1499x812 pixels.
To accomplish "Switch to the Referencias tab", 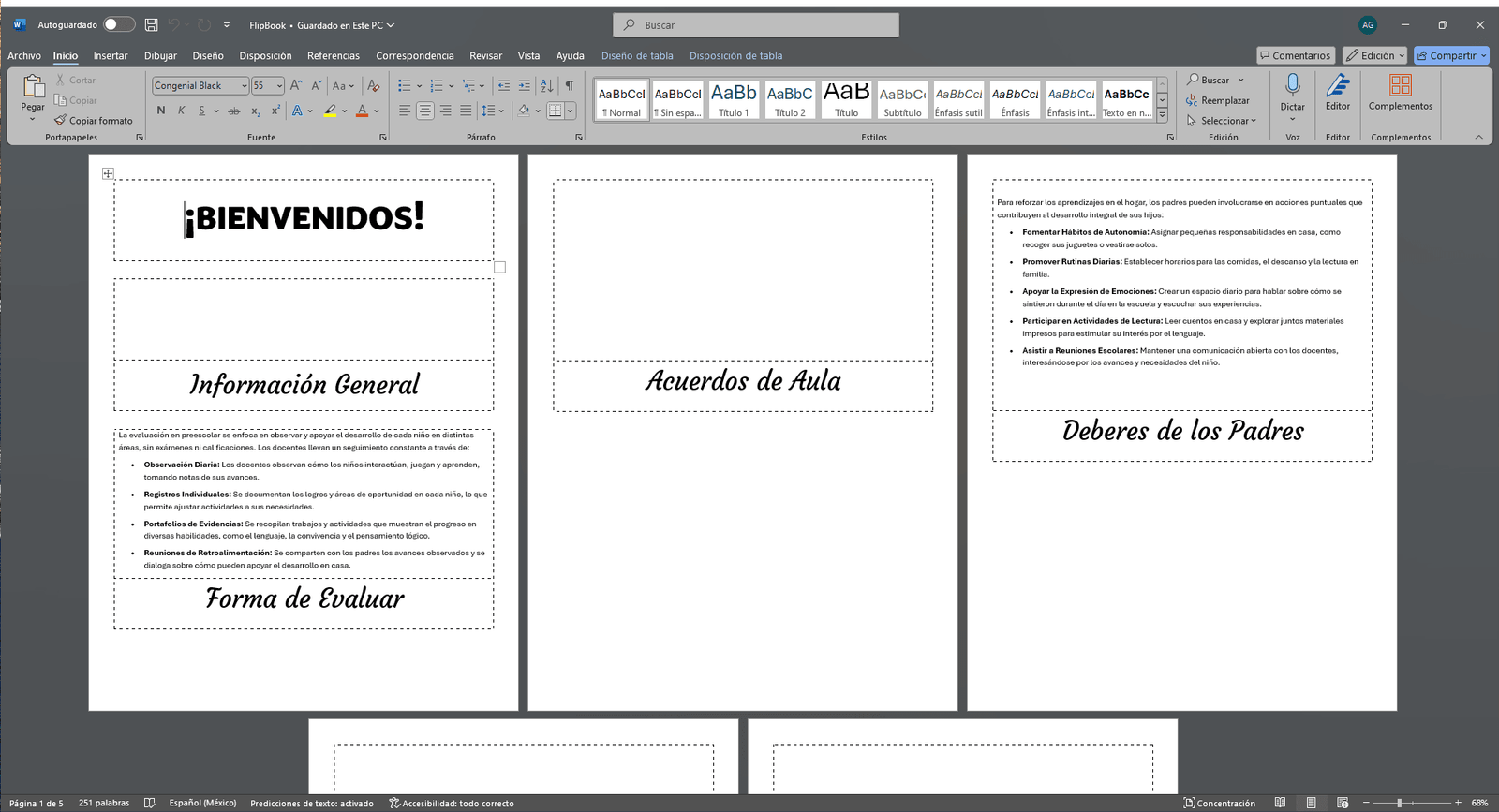I will click(333, 55).
